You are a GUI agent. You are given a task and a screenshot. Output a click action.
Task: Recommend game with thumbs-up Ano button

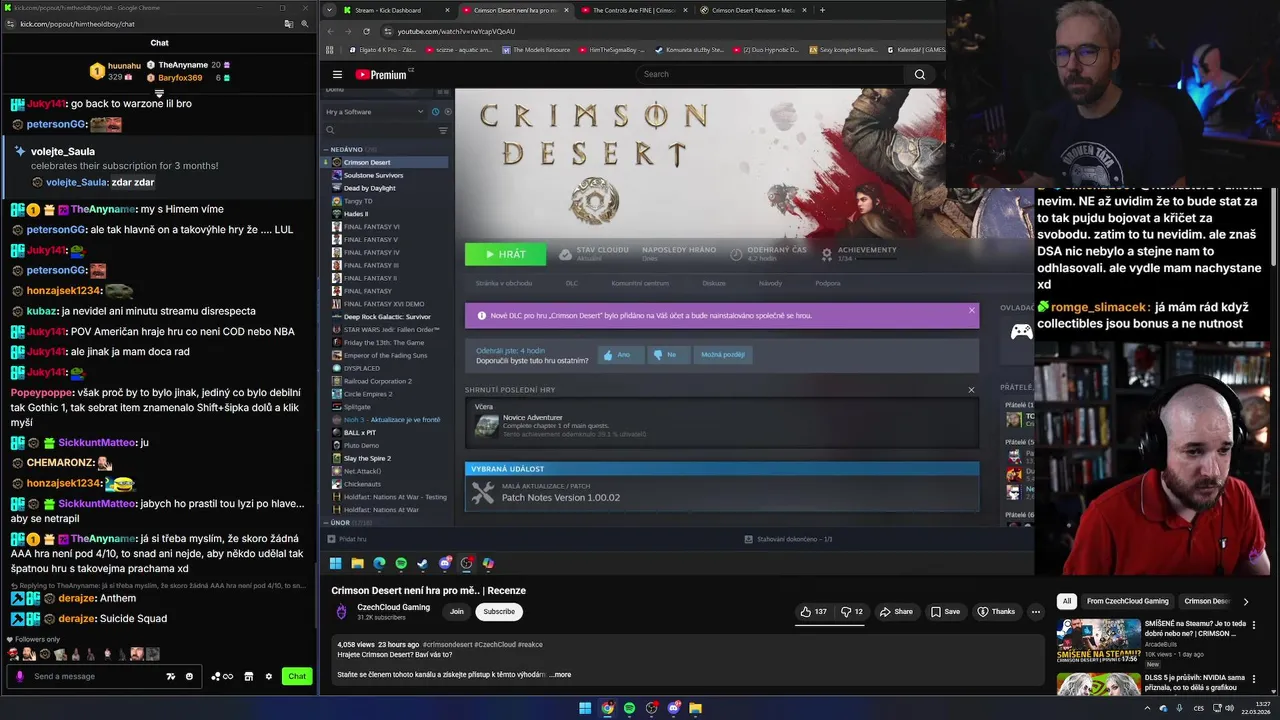pyautogui.click(x=620, y=354)
